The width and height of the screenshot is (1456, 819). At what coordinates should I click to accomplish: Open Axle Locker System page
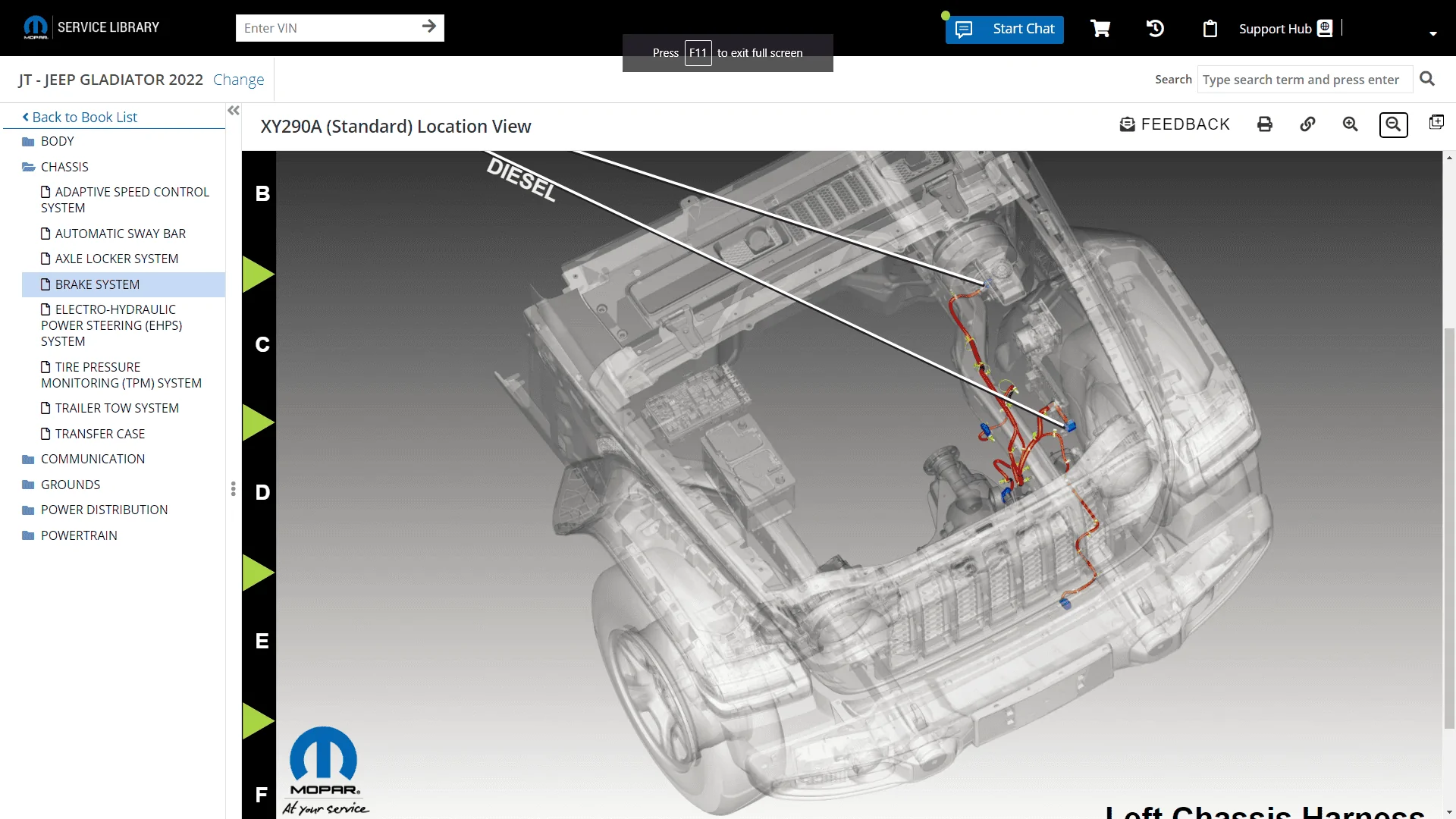109,259
